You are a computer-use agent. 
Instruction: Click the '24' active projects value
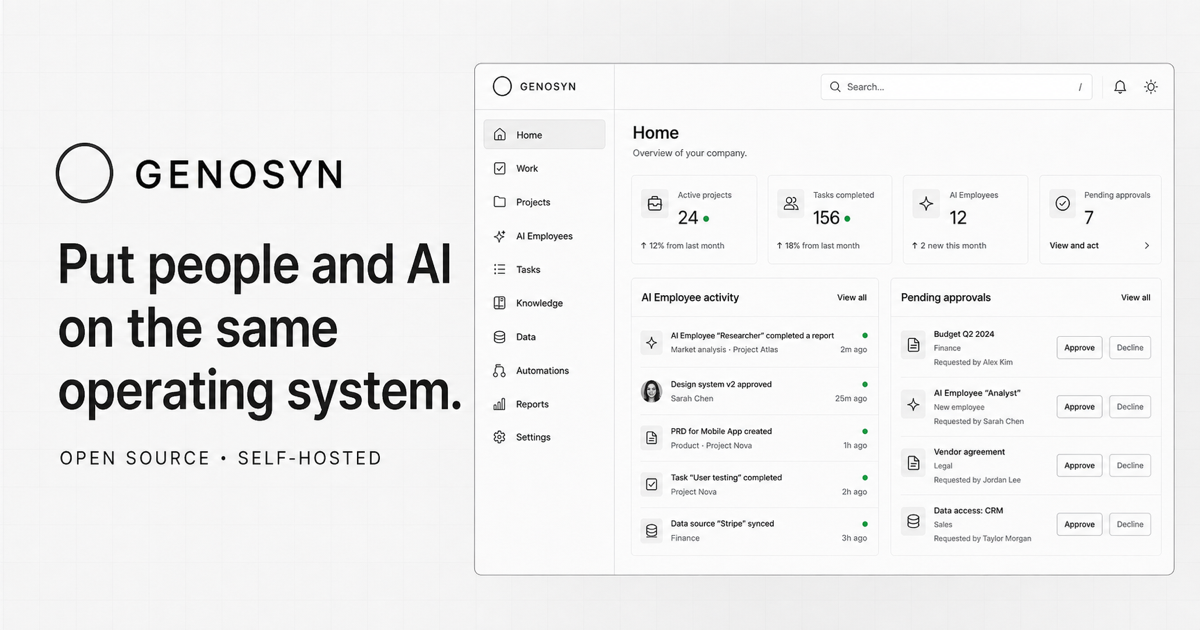(688, 217)
